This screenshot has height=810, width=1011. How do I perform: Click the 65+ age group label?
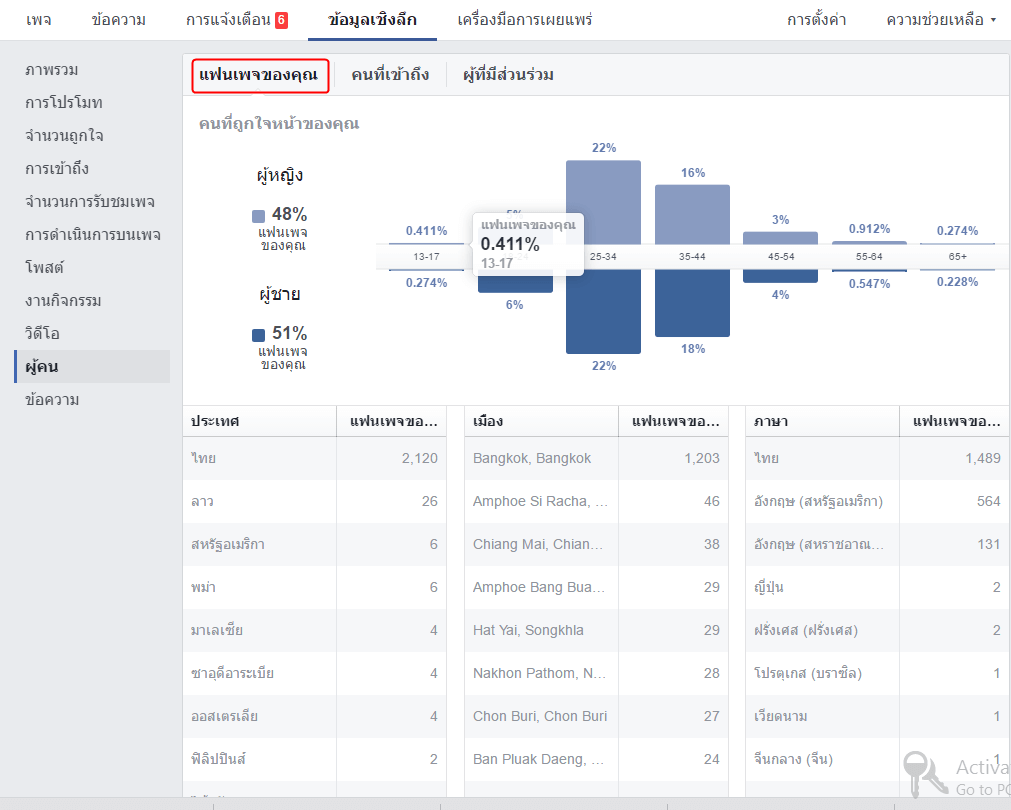[x=957, y=257]
